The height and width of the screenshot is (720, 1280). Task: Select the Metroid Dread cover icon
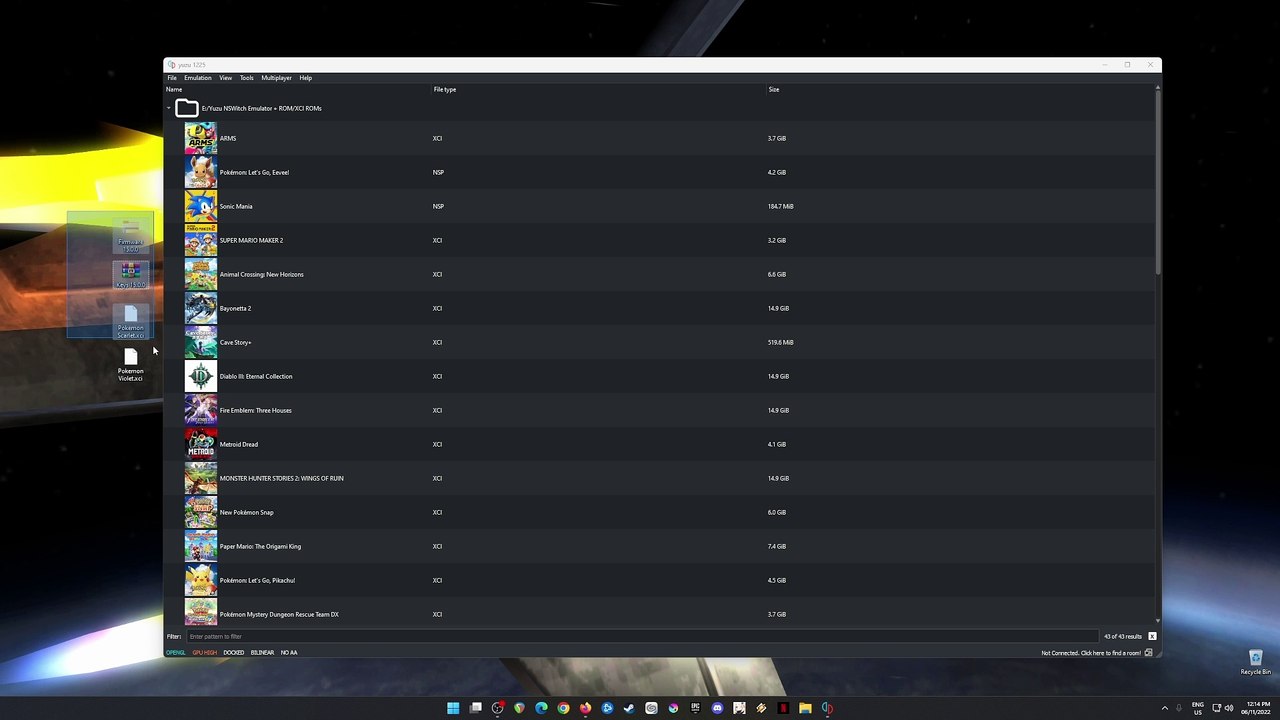click(x=200, y=444)
